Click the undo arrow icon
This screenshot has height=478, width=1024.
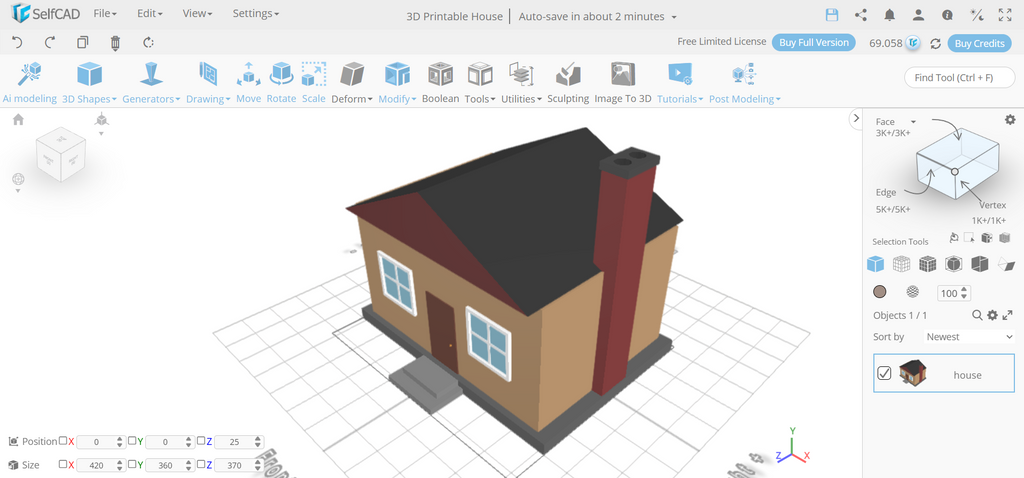click(x=17, y=42)
